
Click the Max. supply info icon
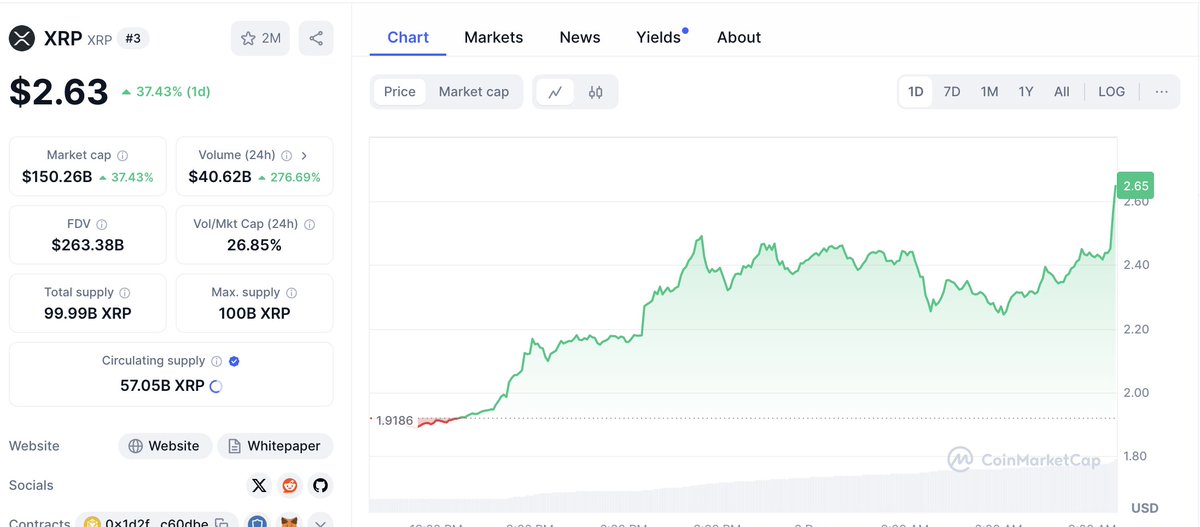(x=292, y=293)
